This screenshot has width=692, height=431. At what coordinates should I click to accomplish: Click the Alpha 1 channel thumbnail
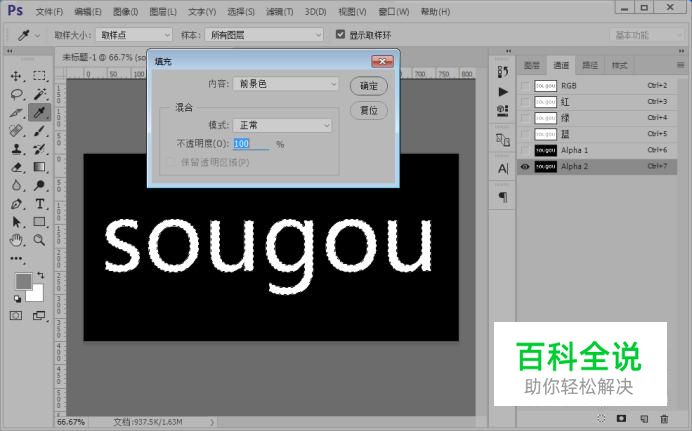point(545,150)
